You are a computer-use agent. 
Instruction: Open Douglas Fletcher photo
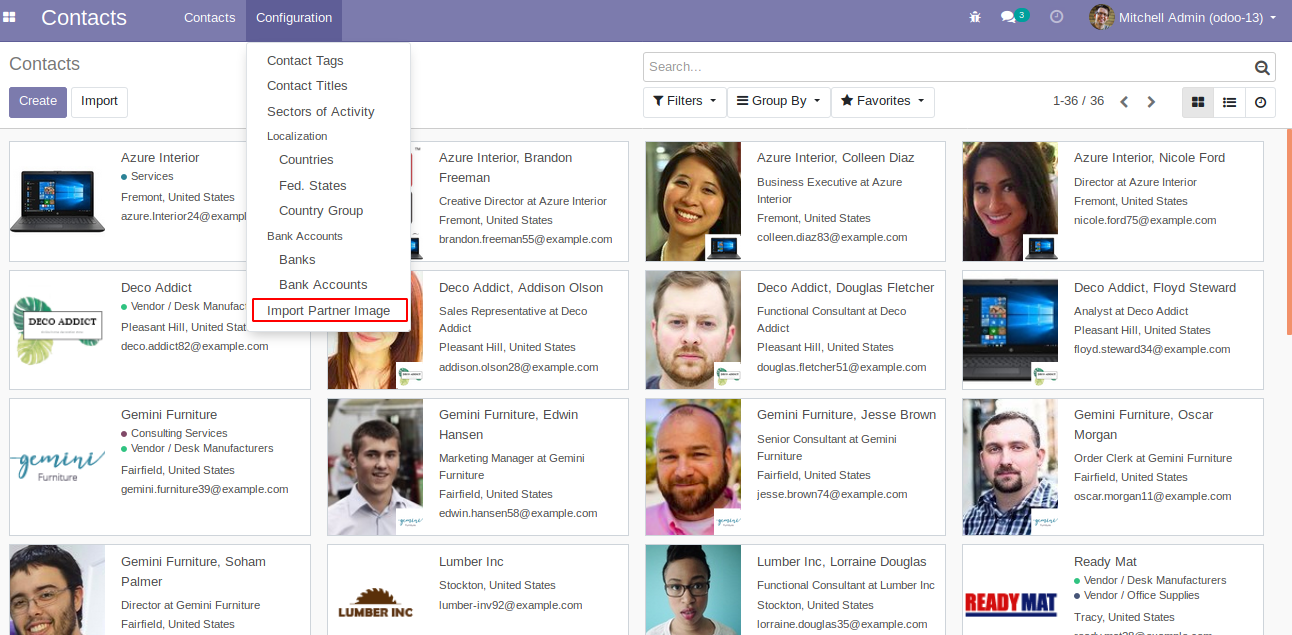click(x=693, y=330)
